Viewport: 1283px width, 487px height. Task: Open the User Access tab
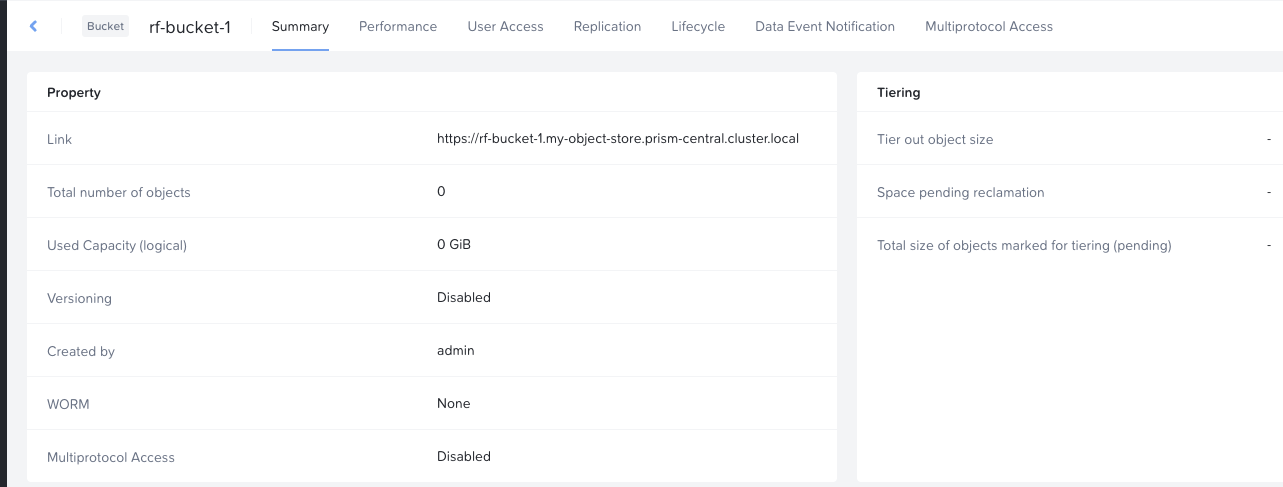(x=505, y=26)
